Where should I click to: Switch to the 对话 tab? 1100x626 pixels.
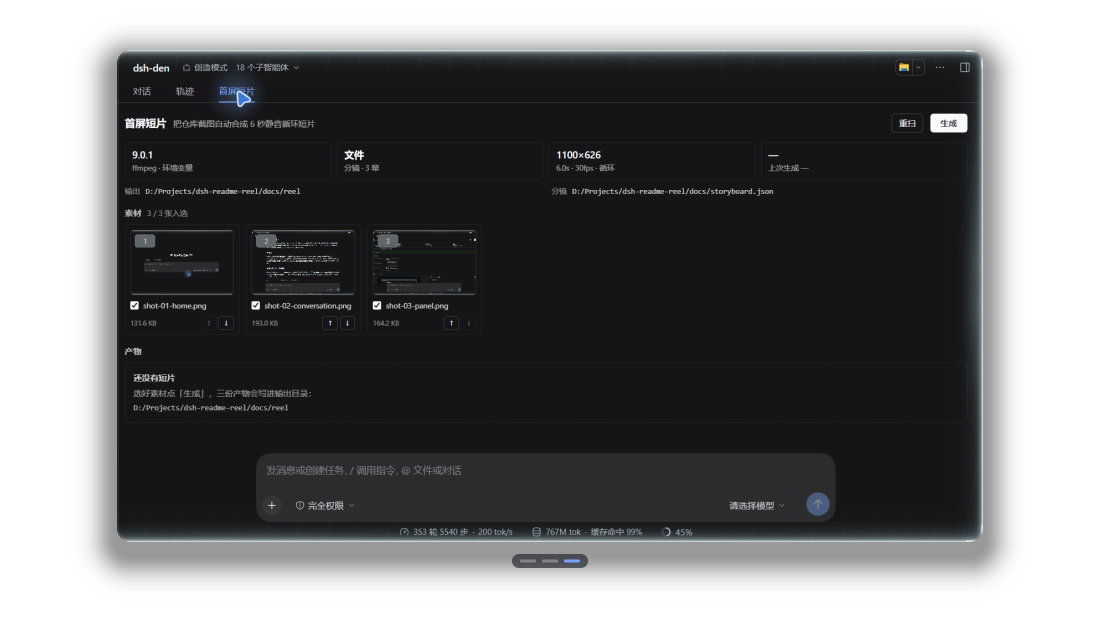coord(142,91)
